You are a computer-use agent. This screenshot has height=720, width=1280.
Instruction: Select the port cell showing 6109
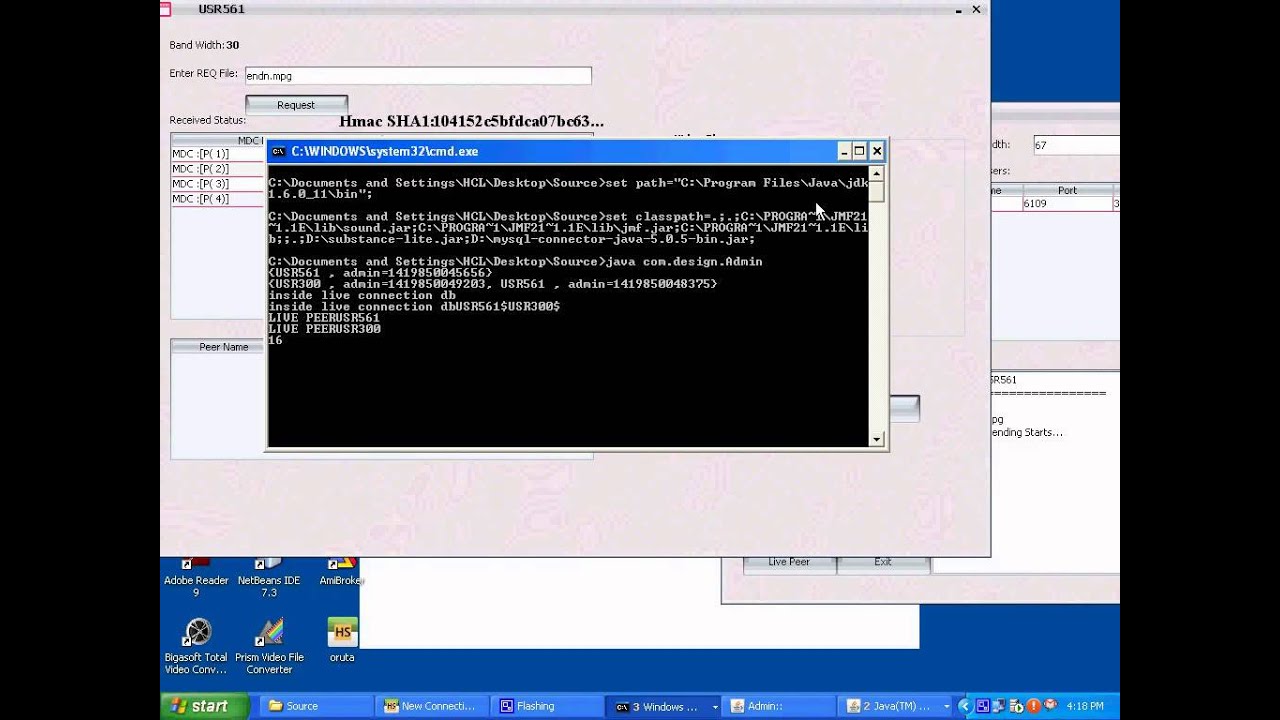click(x=1067, y=204)
